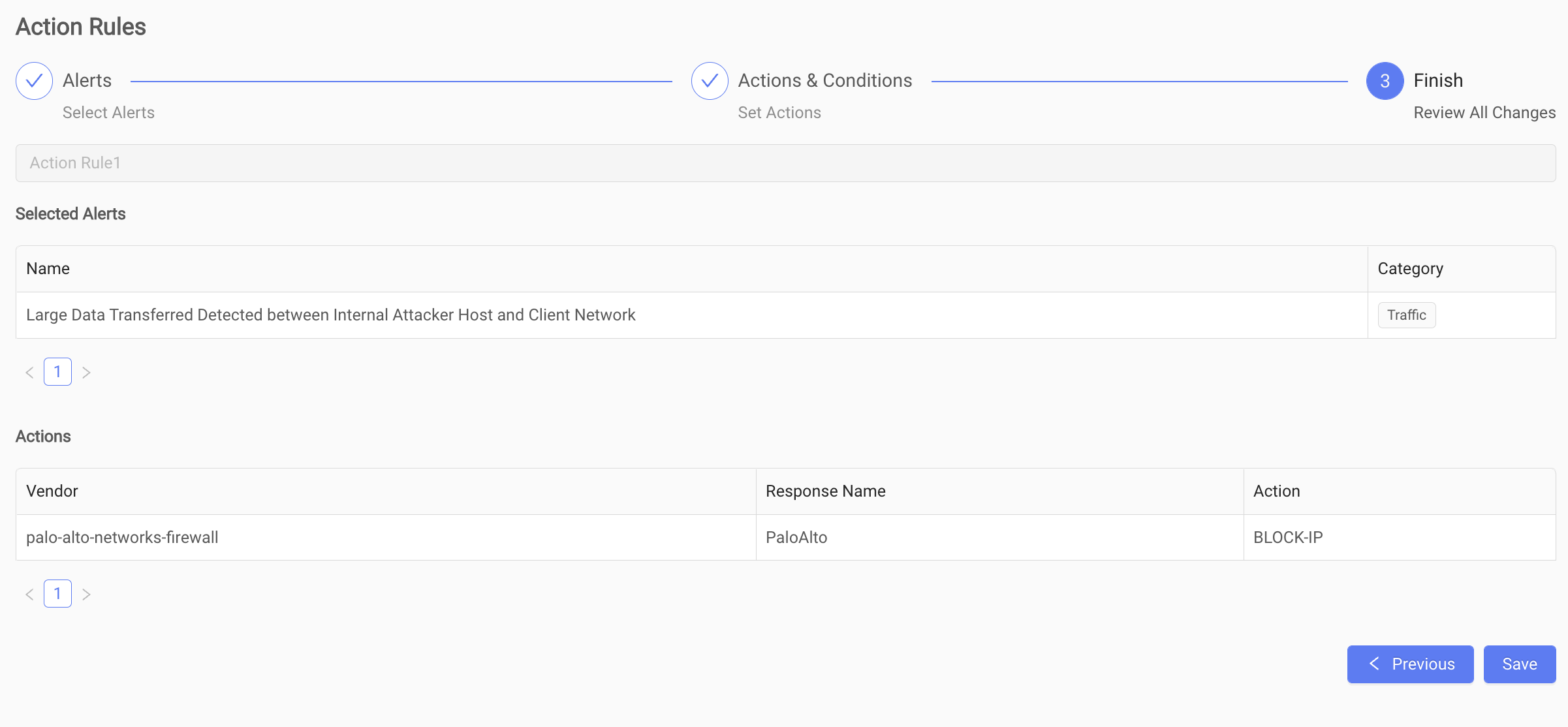The image size is (1568, 727).
Task: Click the Action column header
Action: click(x=1400, y=491)
